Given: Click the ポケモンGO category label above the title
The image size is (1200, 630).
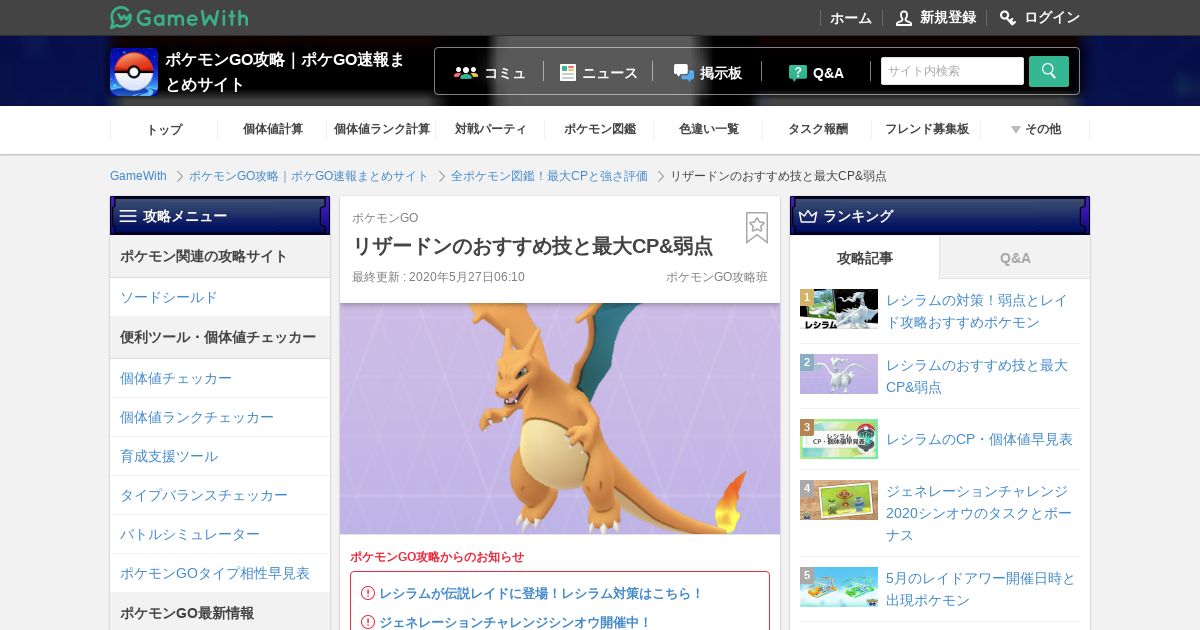Looking at the screenshot, I should [x=385, y=218].
